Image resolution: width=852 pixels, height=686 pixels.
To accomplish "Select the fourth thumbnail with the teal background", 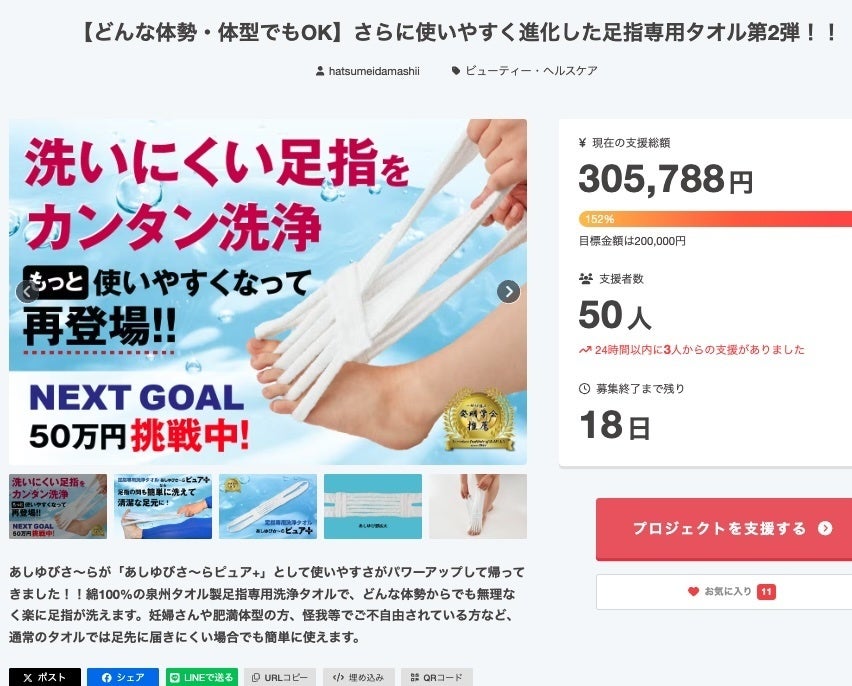I will coord(373,506).
